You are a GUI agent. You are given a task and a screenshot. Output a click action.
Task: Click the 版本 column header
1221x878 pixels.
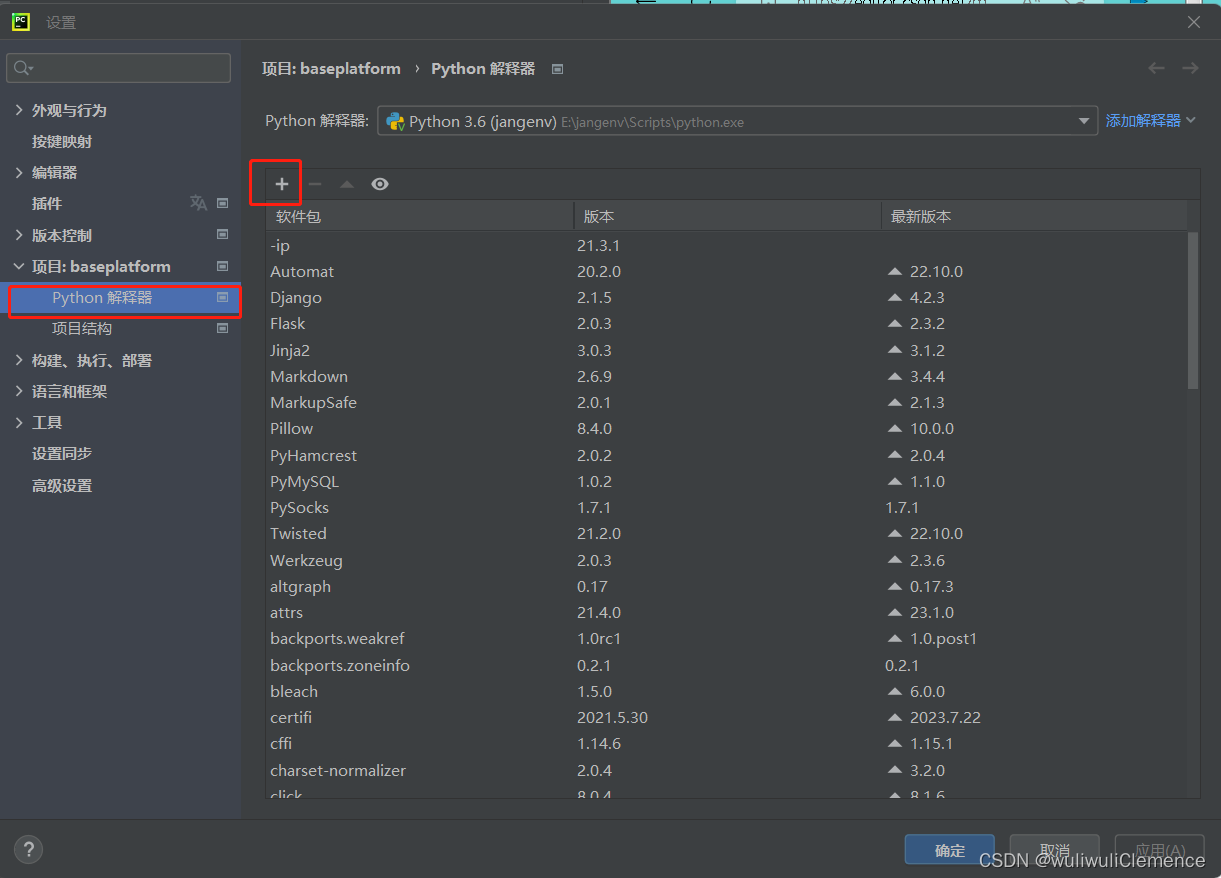click(x=727, y=216)
